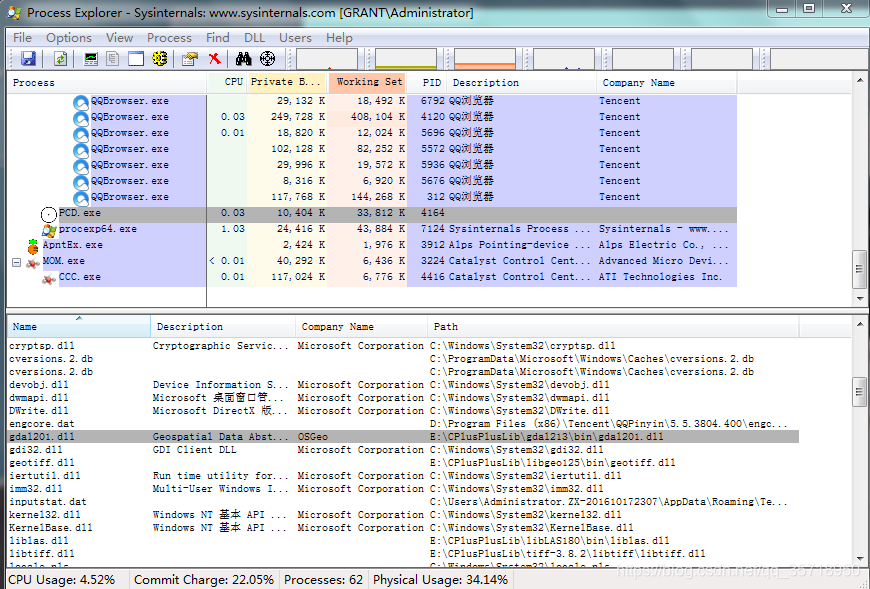Open the Help menu

click(339, 38)
